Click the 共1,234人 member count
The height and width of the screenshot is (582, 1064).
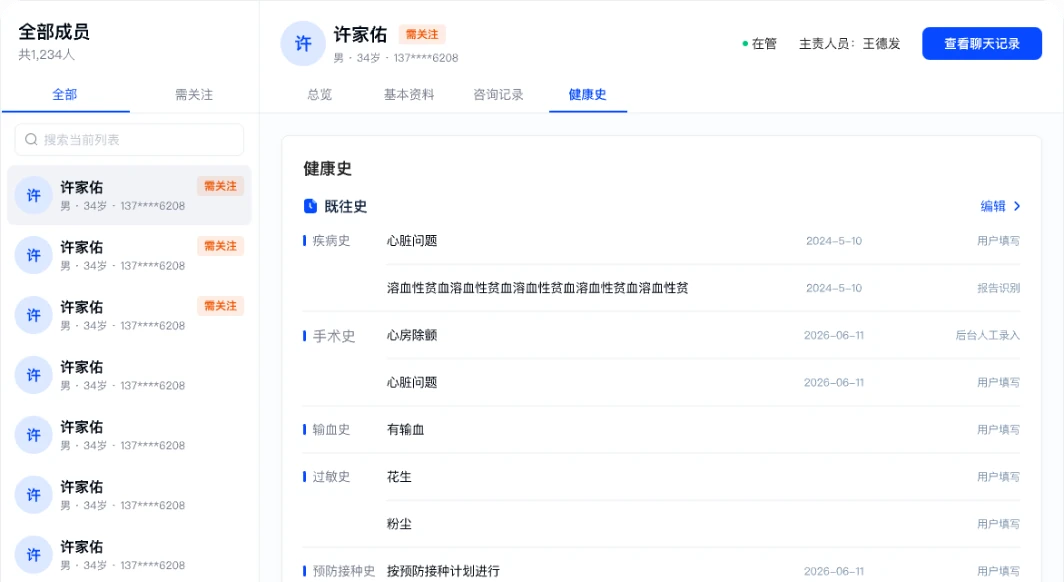pyautogui.click(x=46, y=55)
